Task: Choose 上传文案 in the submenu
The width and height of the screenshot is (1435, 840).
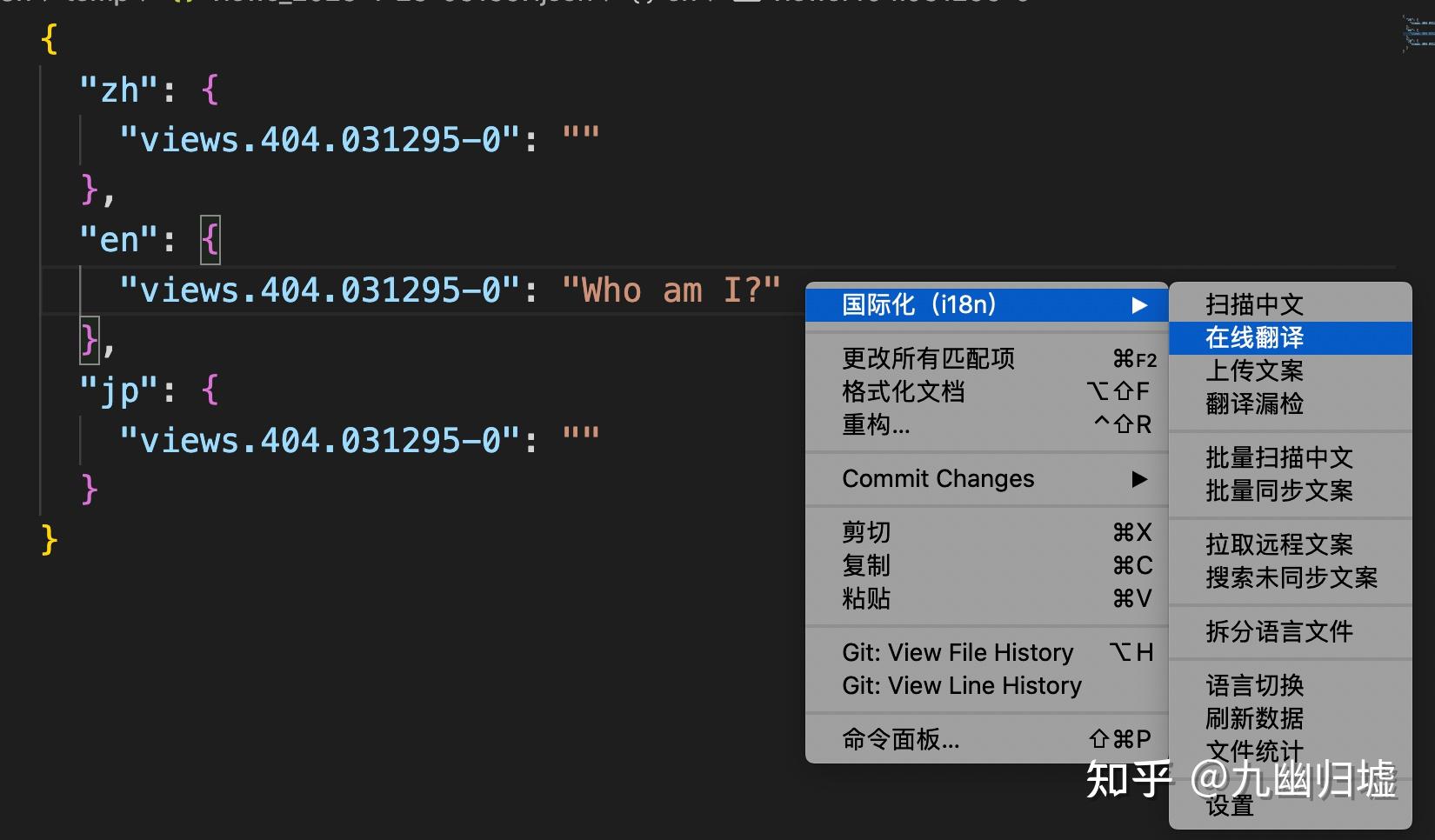Action: [x=1253, y=370]
